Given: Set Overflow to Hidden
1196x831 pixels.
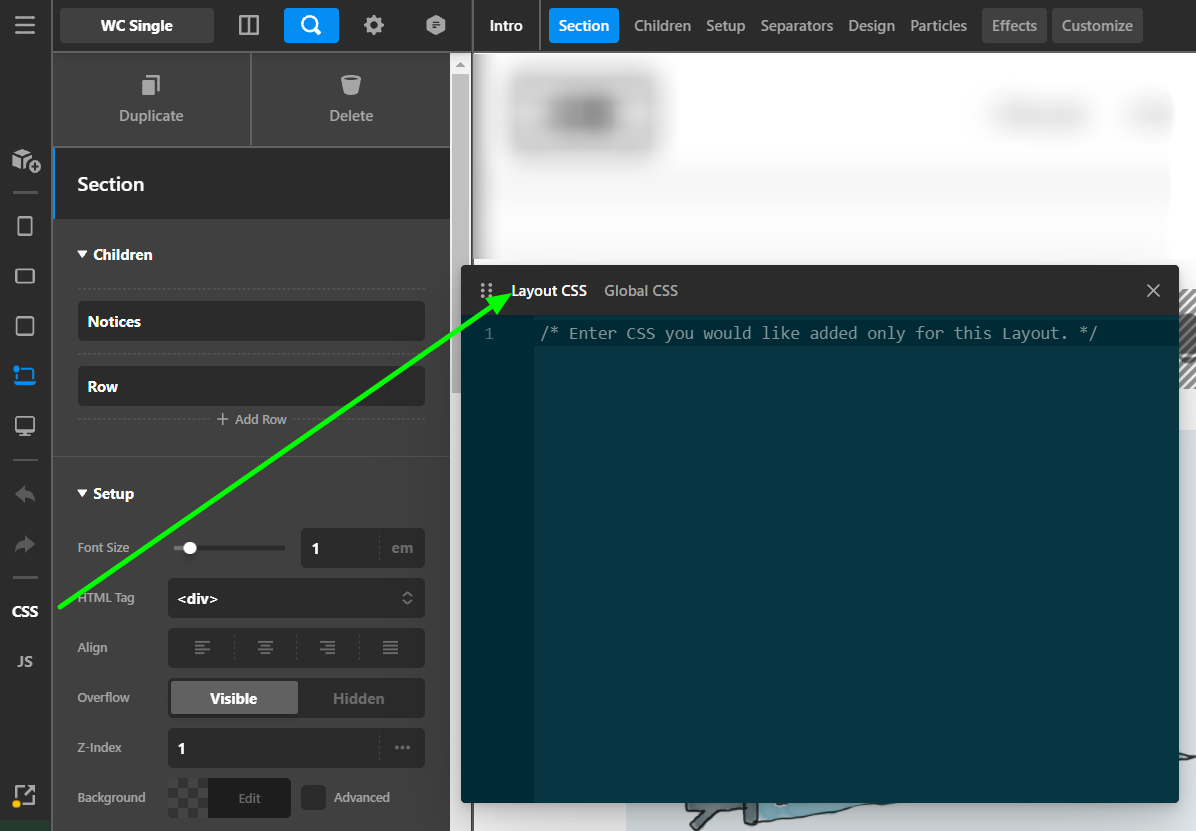Looking at the screenshot, I should click(x=358, y=698).
